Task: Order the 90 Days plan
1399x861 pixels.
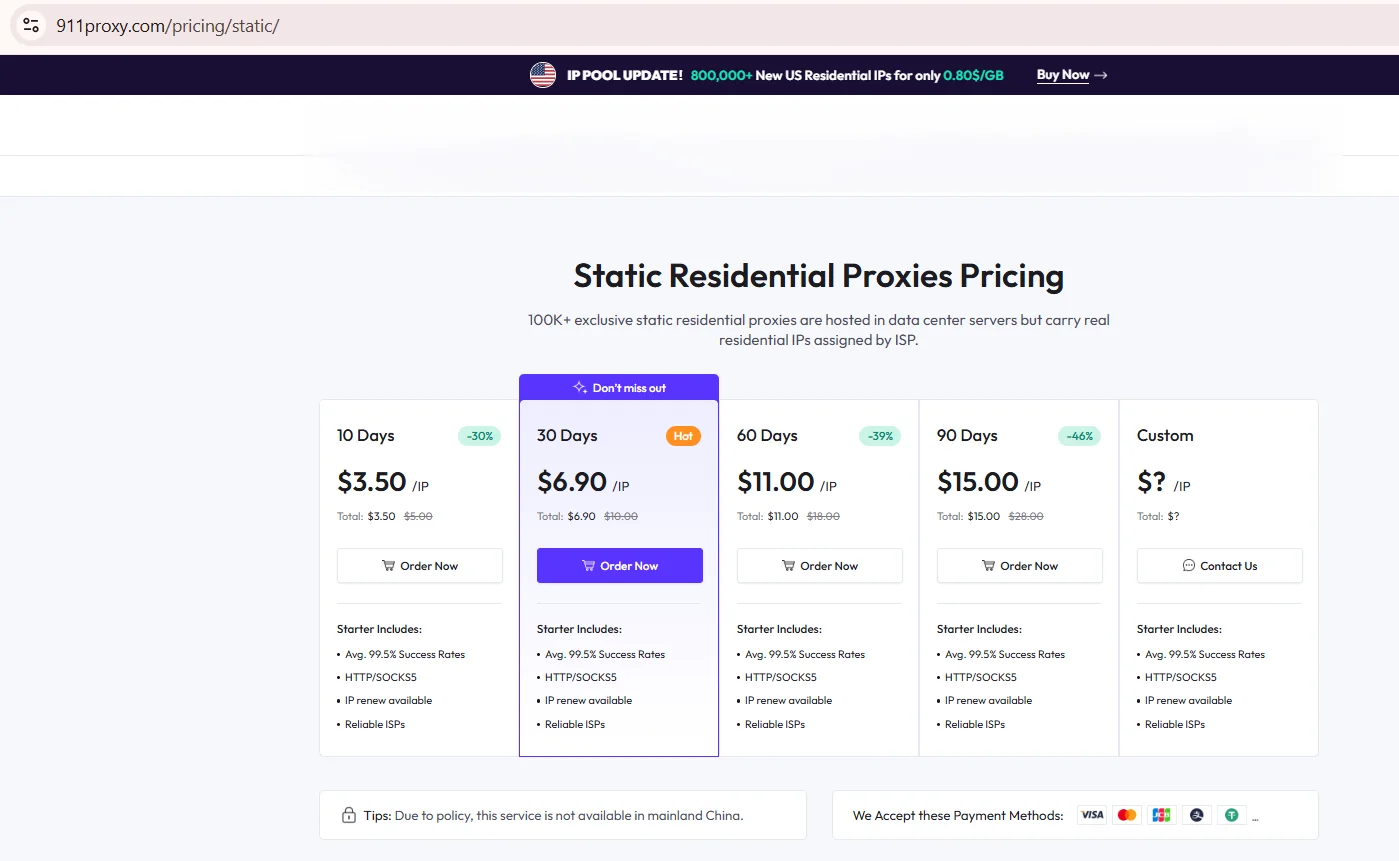Action: coord(1020,566)
